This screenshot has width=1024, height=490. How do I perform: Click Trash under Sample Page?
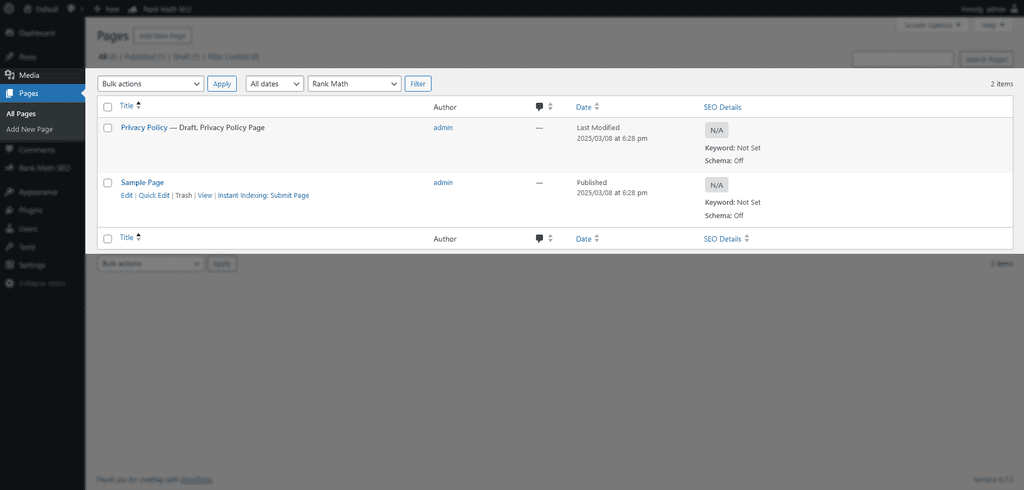click(x=184, y=195)
